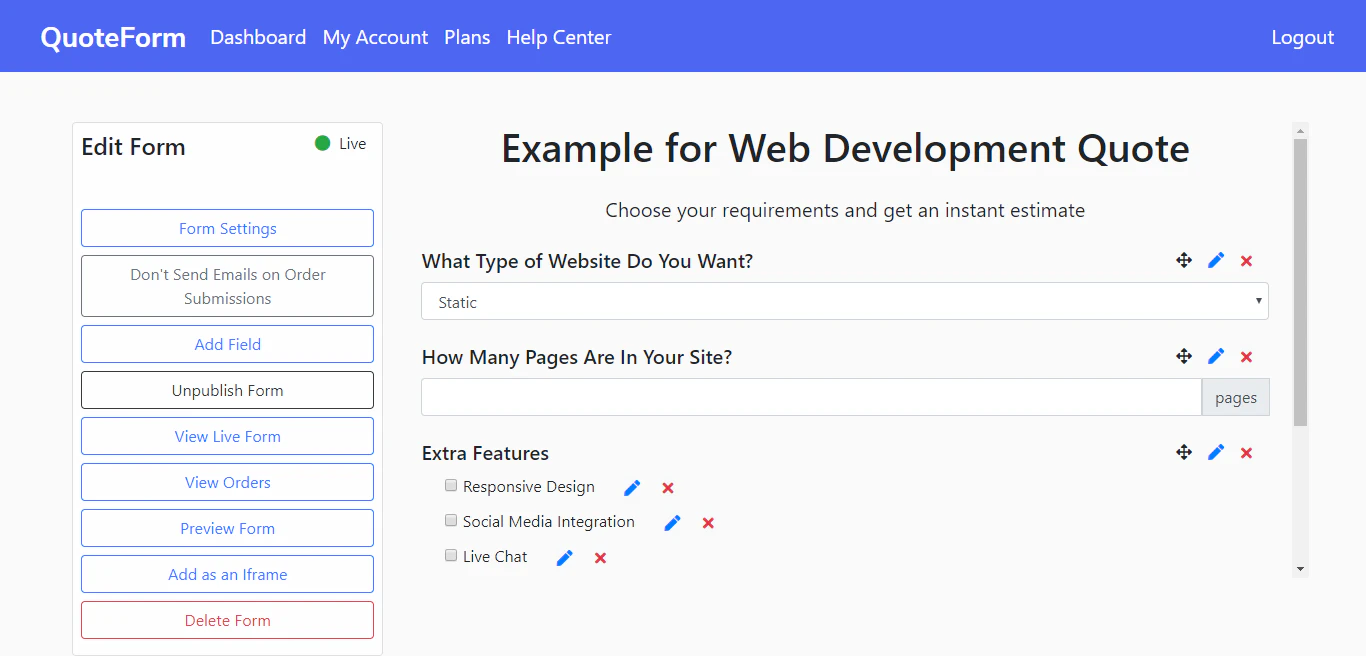Edit the Extra Features section
This screenshot has height=656, width=1366.
point(1216,452)
